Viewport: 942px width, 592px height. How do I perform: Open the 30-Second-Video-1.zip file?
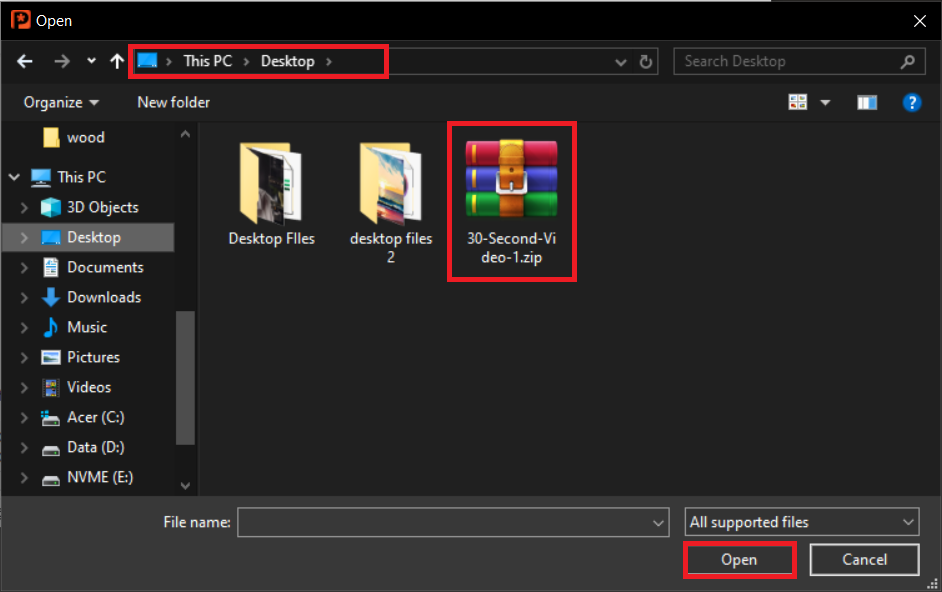coord(512,190)
